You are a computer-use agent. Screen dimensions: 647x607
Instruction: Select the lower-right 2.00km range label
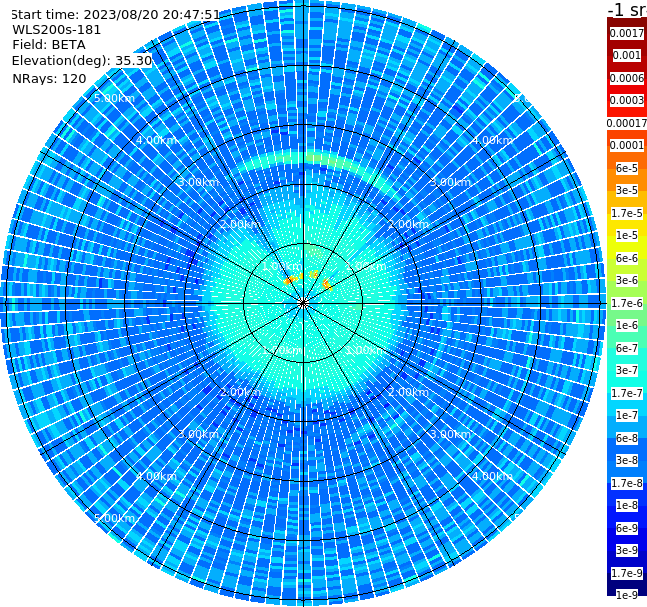tap(408, 392)
